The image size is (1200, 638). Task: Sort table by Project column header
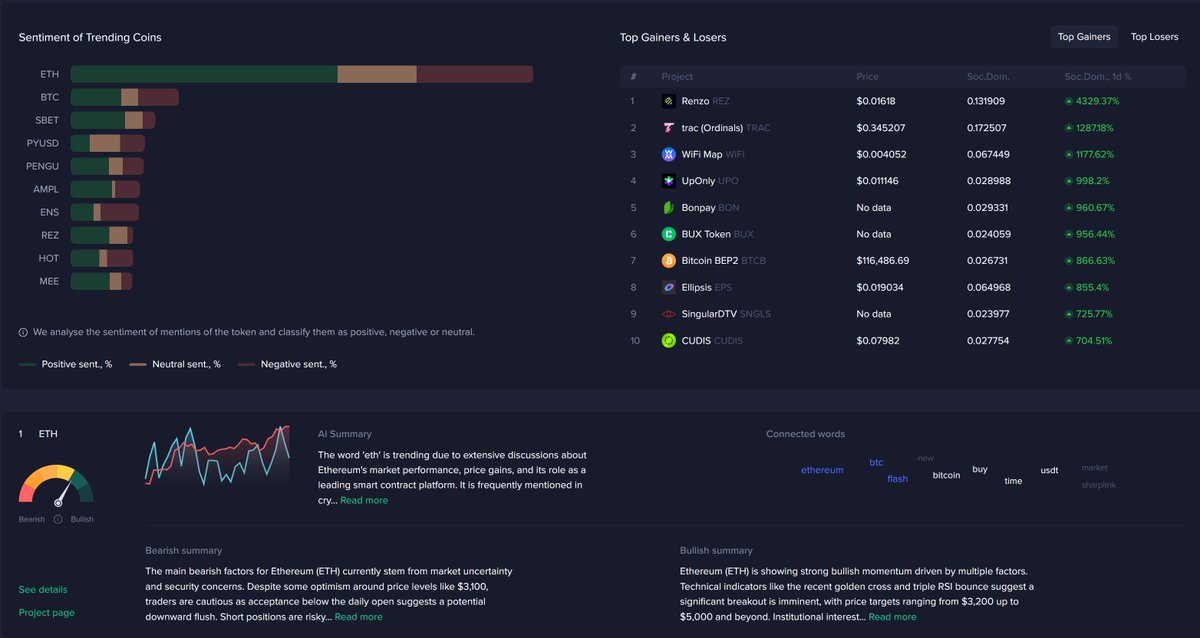click(677, 76)
